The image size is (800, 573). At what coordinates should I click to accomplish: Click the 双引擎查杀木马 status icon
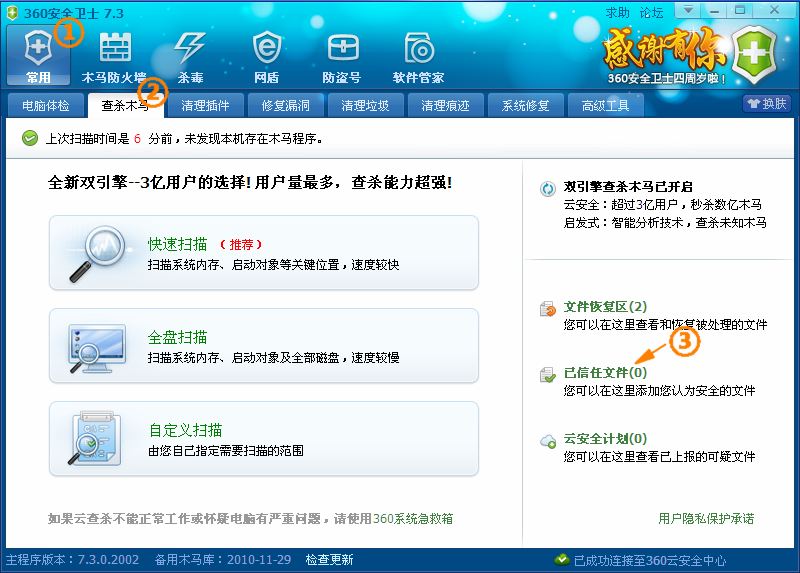click(547, 187)
